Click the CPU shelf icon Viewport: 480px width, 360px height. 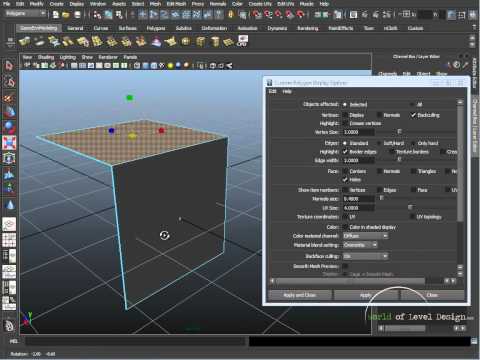click(243, 41)
